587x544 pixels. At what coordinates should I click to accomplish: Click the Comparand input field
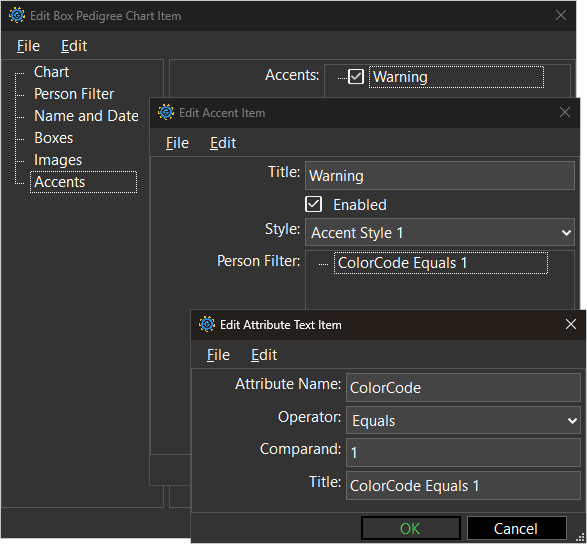point(463,453)
